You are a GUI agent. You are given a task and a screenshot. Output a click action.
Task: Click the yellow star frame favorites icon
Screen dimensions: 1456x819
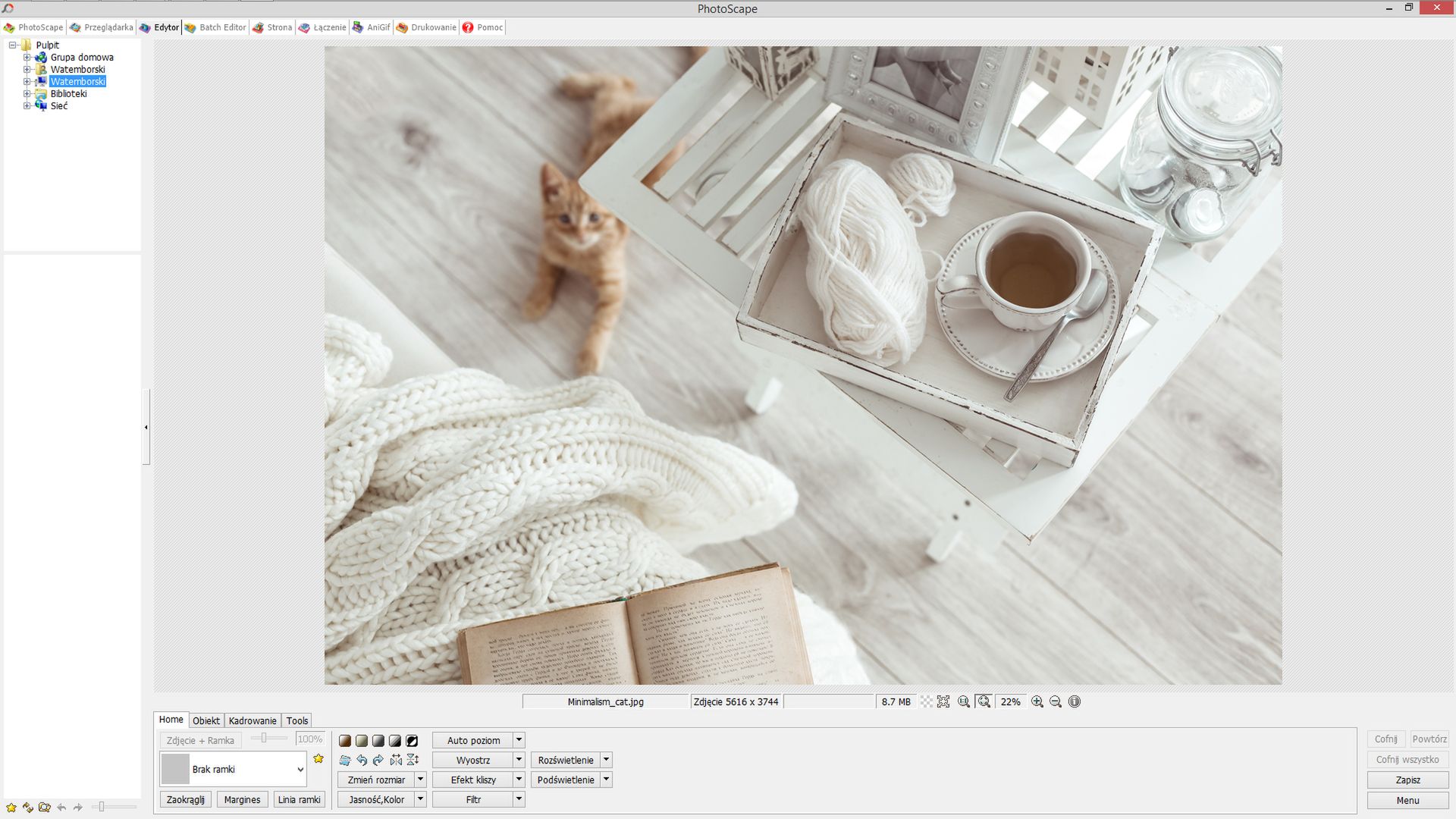tap(318, 758)
